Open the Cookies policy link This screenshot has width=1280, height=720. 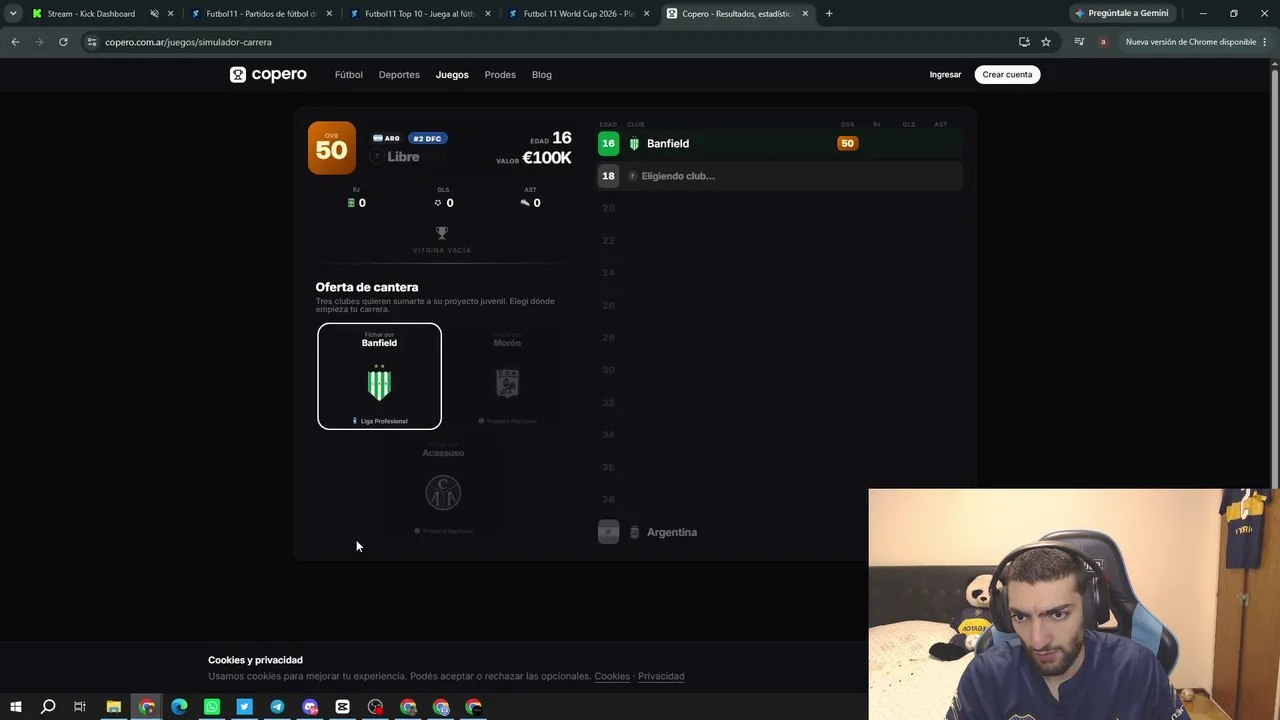click(612, 676)
